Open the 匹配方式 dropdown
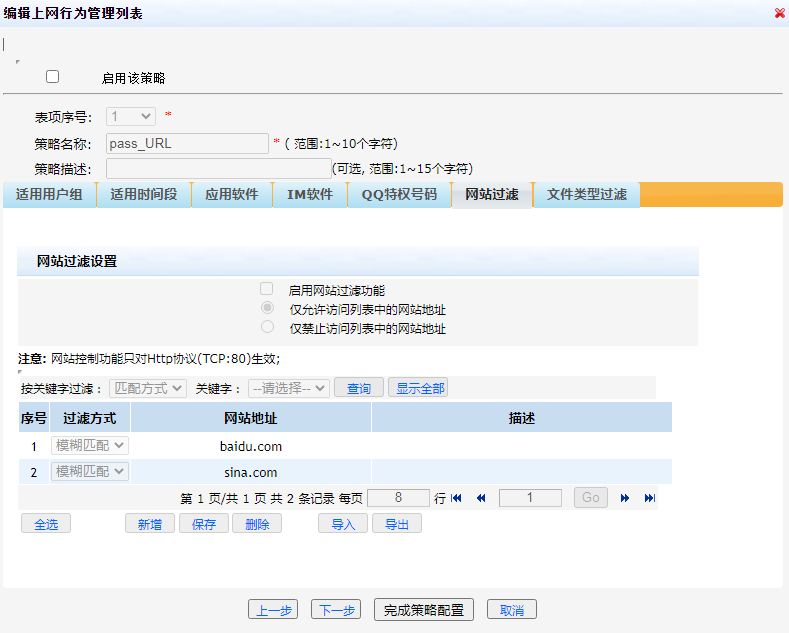Viewport: 789px width, 633px height. point(148,388)
